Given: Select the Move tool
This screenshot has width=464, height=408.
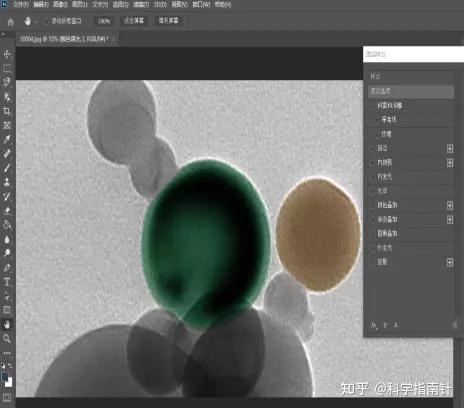Looking at the screenshot, I should [x=7, y=54].
